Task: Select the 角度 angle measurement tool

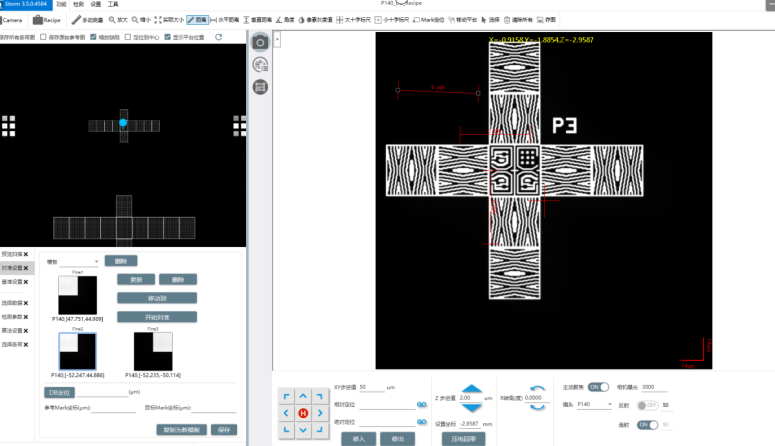Action: point(286,19)
